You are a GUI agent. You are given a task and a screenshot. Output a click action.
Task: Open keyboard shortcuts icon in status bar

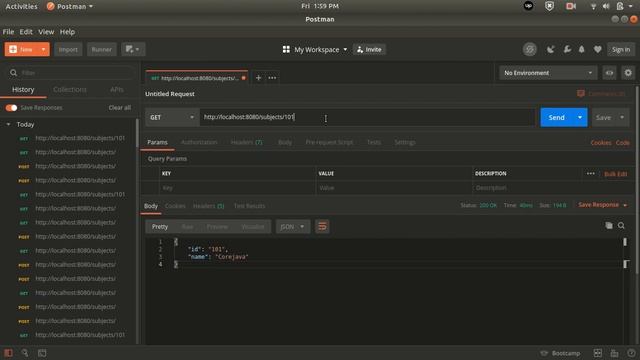click(x=614, y=353)
